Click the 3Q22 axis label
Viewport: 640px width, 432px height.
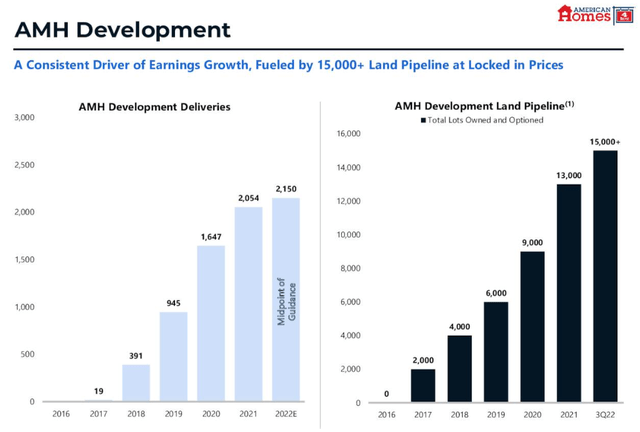pyautogui.click(x=605, y=415)
